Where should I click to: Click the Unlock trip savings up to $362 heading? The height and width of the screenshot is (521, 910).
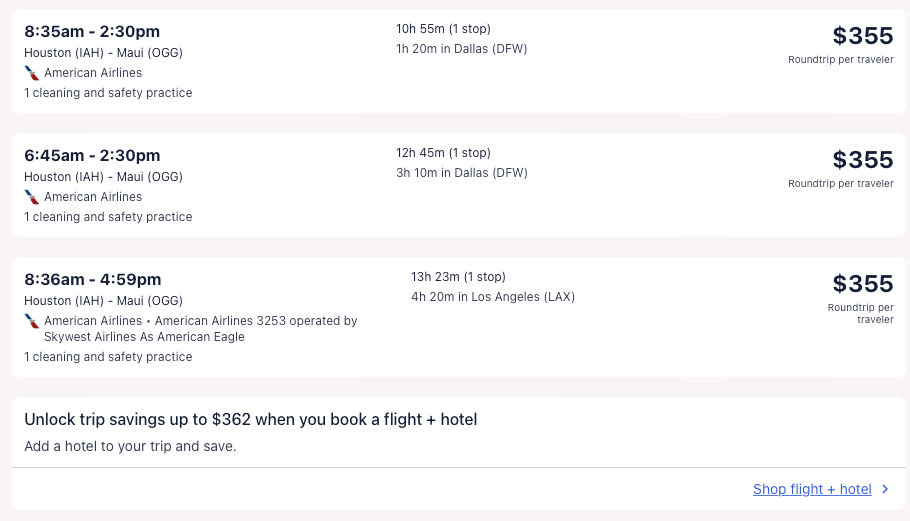[250, 420]
